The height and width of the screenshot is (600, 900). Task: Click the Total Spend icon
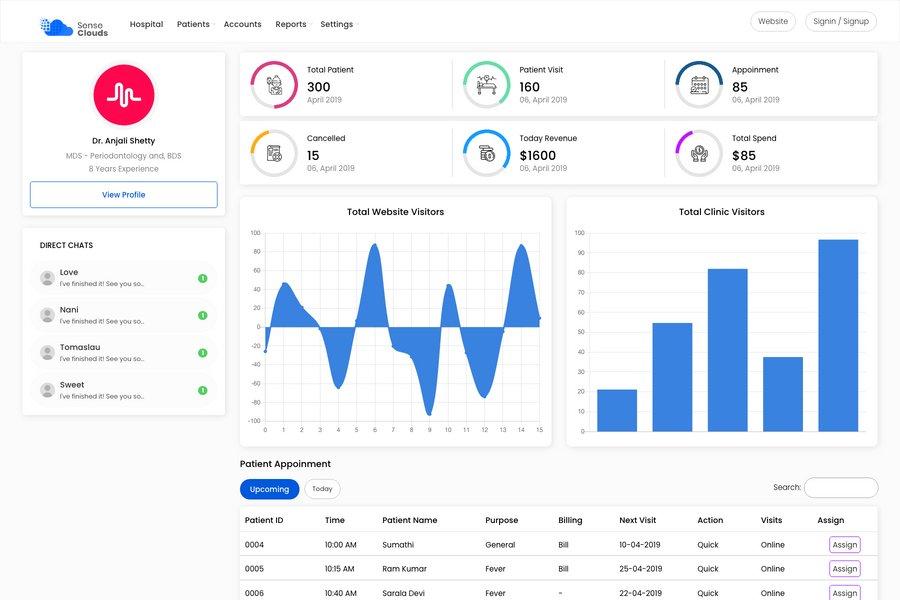699,153
